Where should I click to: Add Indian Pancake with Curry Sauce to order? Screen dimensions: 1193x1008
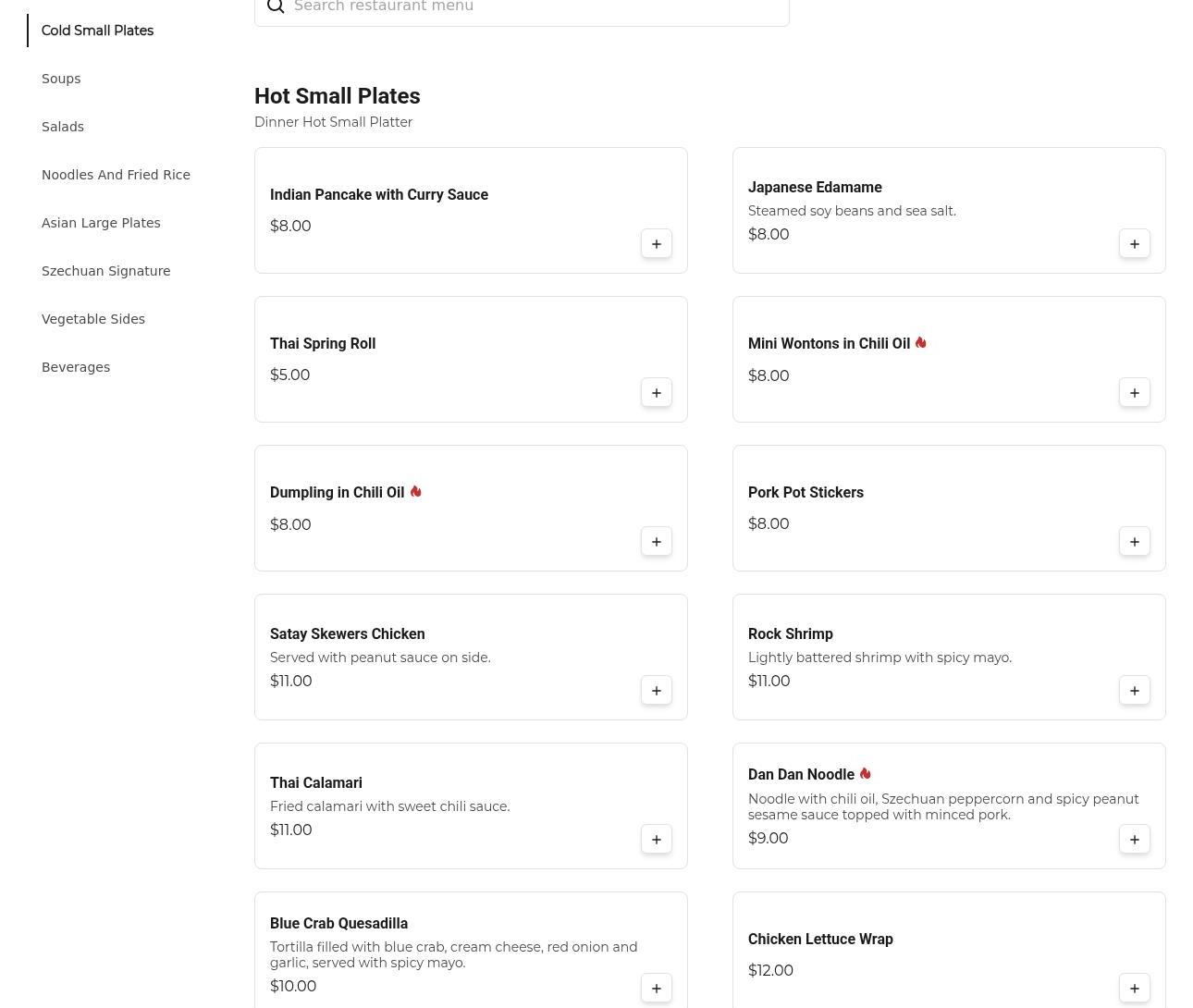coord(657,244)
